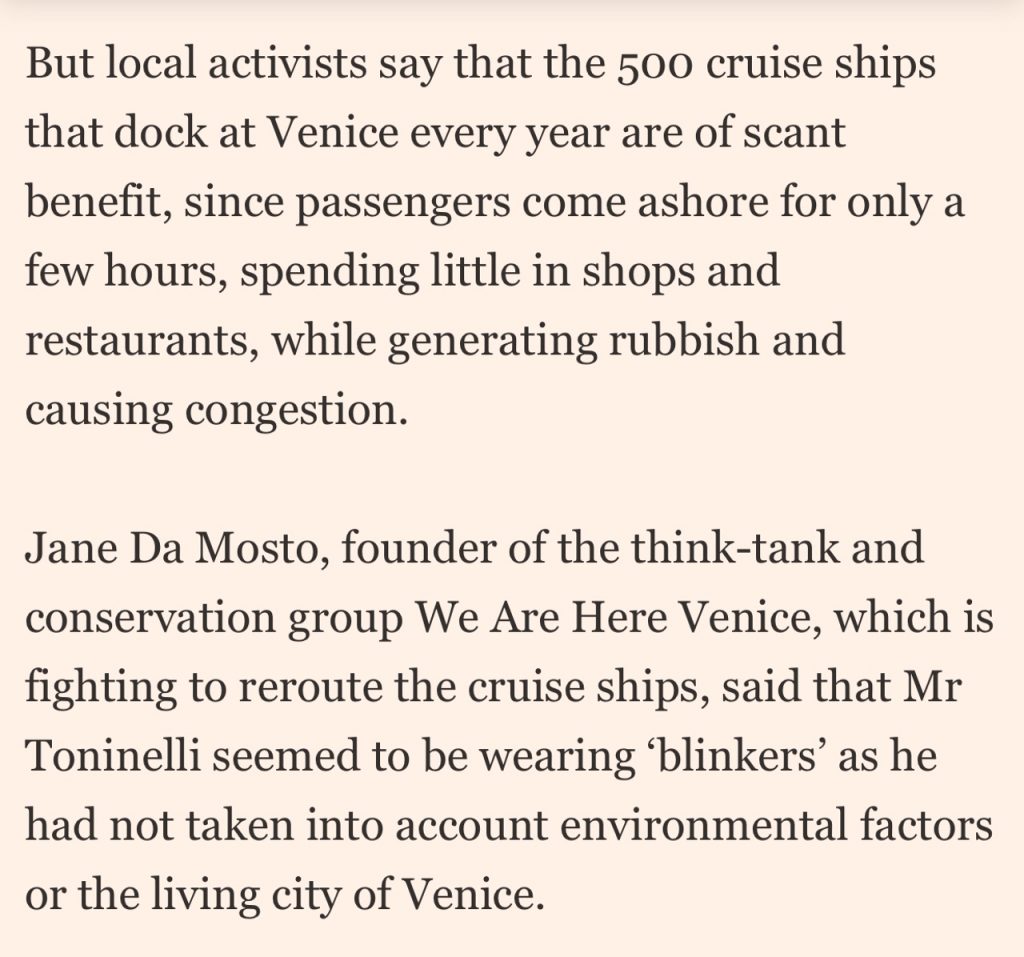Click the word 'think-tank' in second paragraph

pyautogui.click(x=736, y=547)
